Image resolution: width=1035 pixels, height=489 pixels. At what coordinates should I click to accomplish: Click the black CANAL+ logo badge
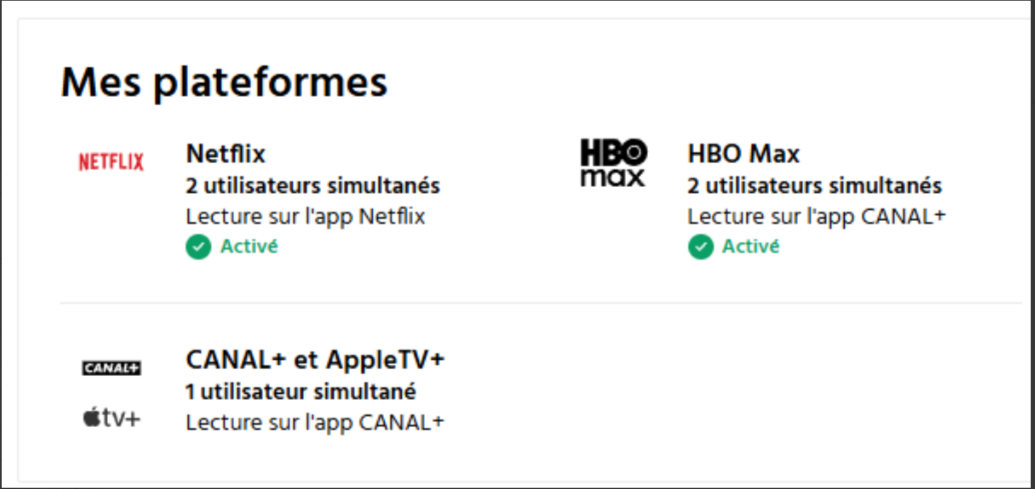tap(111, 368)
